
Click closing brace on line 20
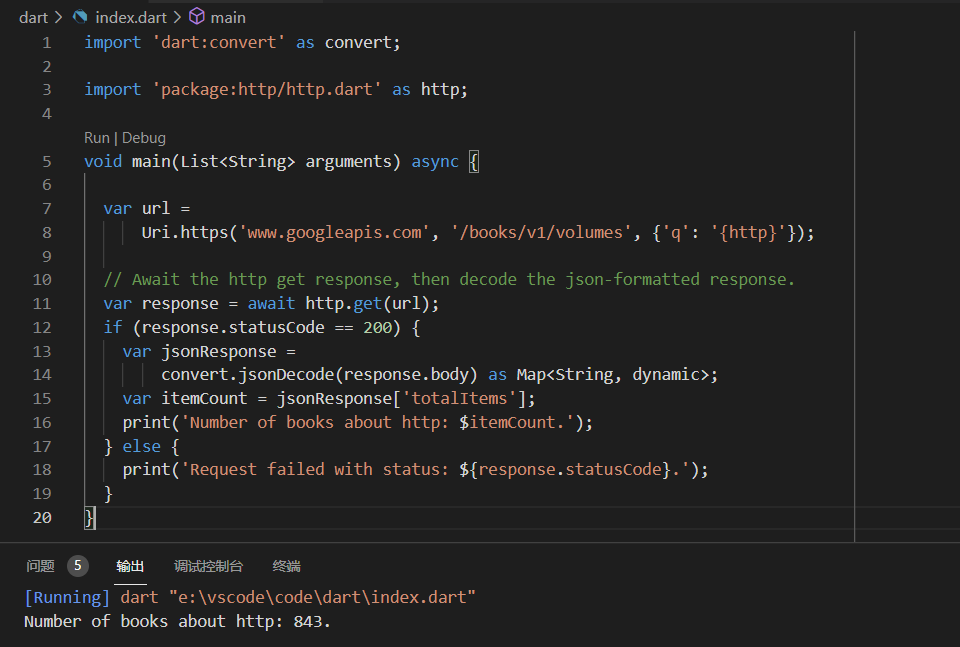[x=89, y=518]
